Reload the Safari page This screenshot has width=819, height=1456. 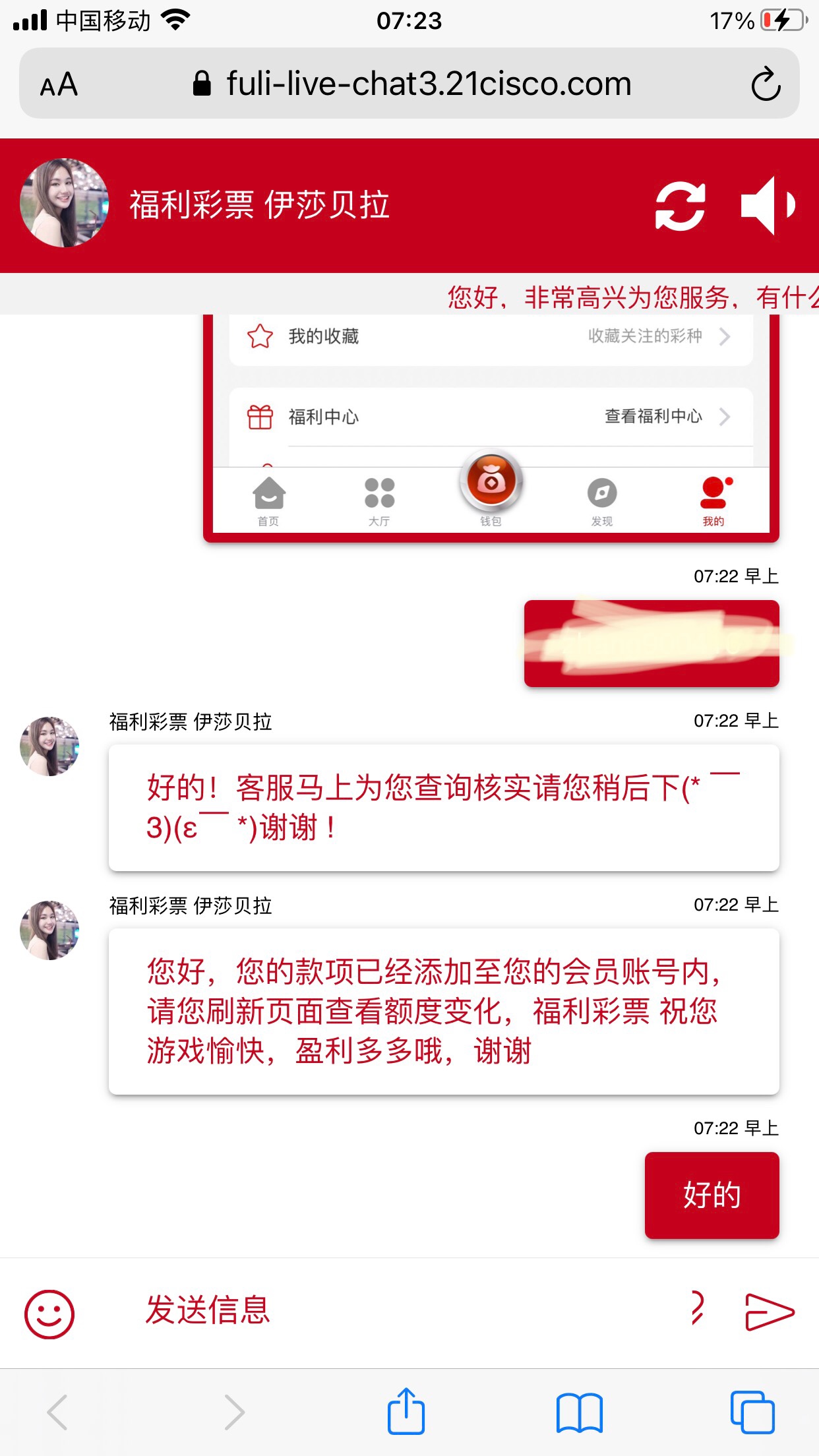[766, 84]
